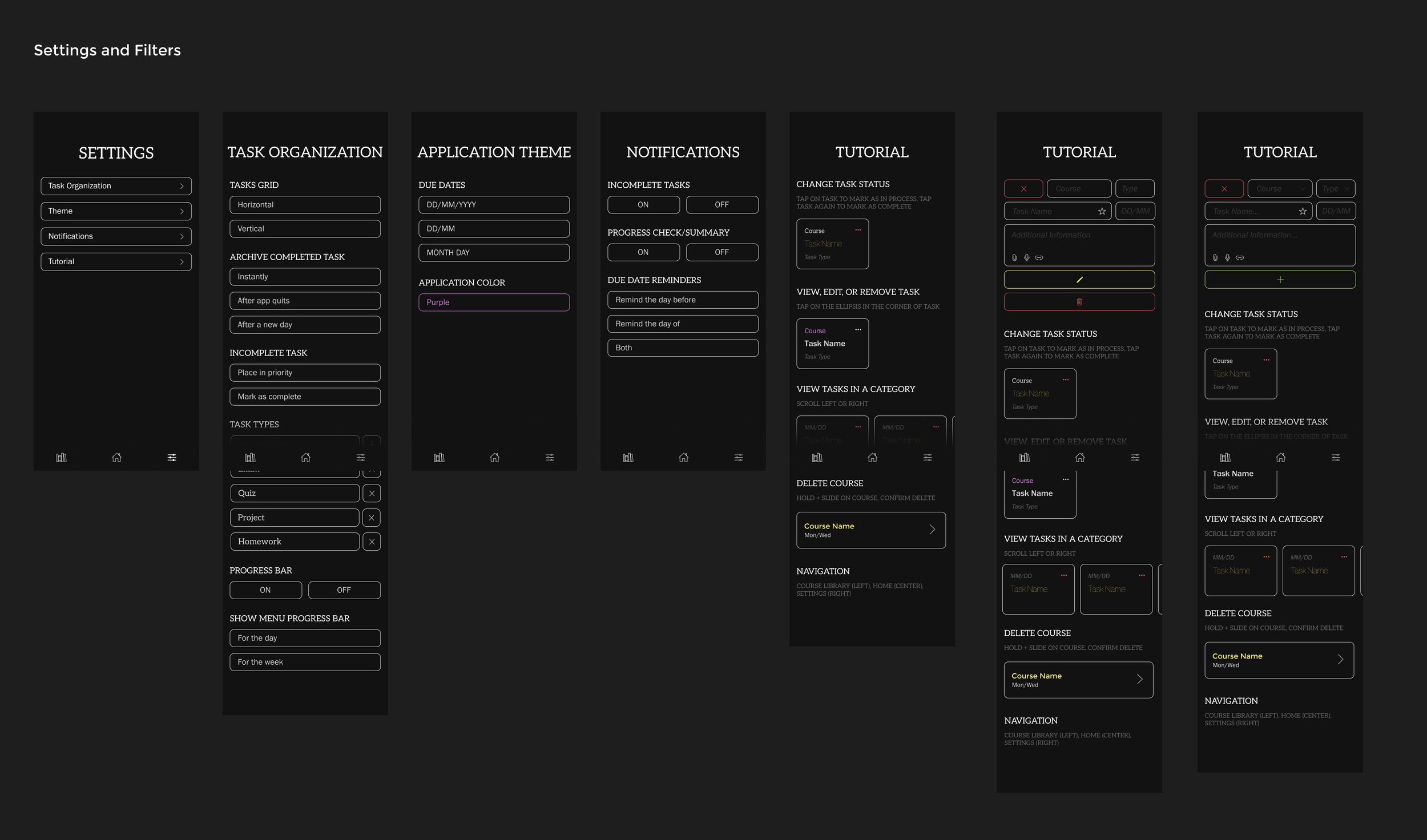
Task: Open Course Name card in Tutorial with pencil button
Action: click(1078, 680)
